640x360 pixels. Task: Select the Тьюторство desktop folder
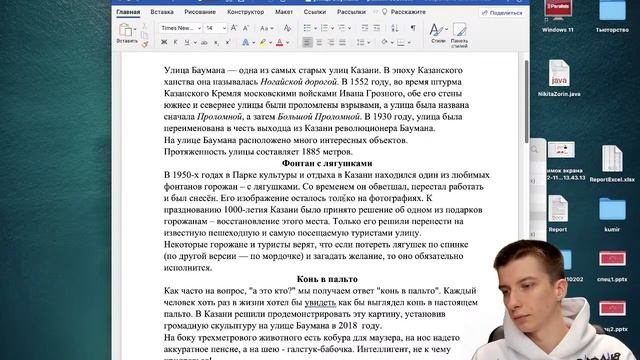[612, 16]
